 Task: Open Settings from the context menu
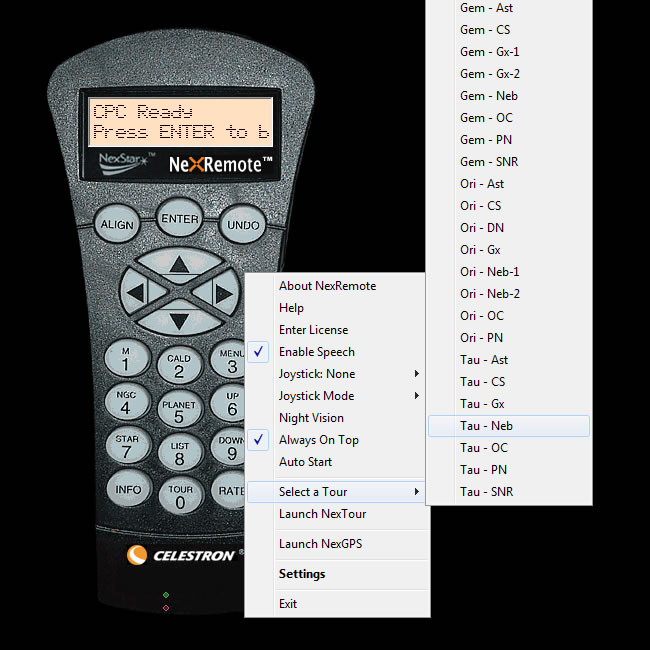pos(335,574)
